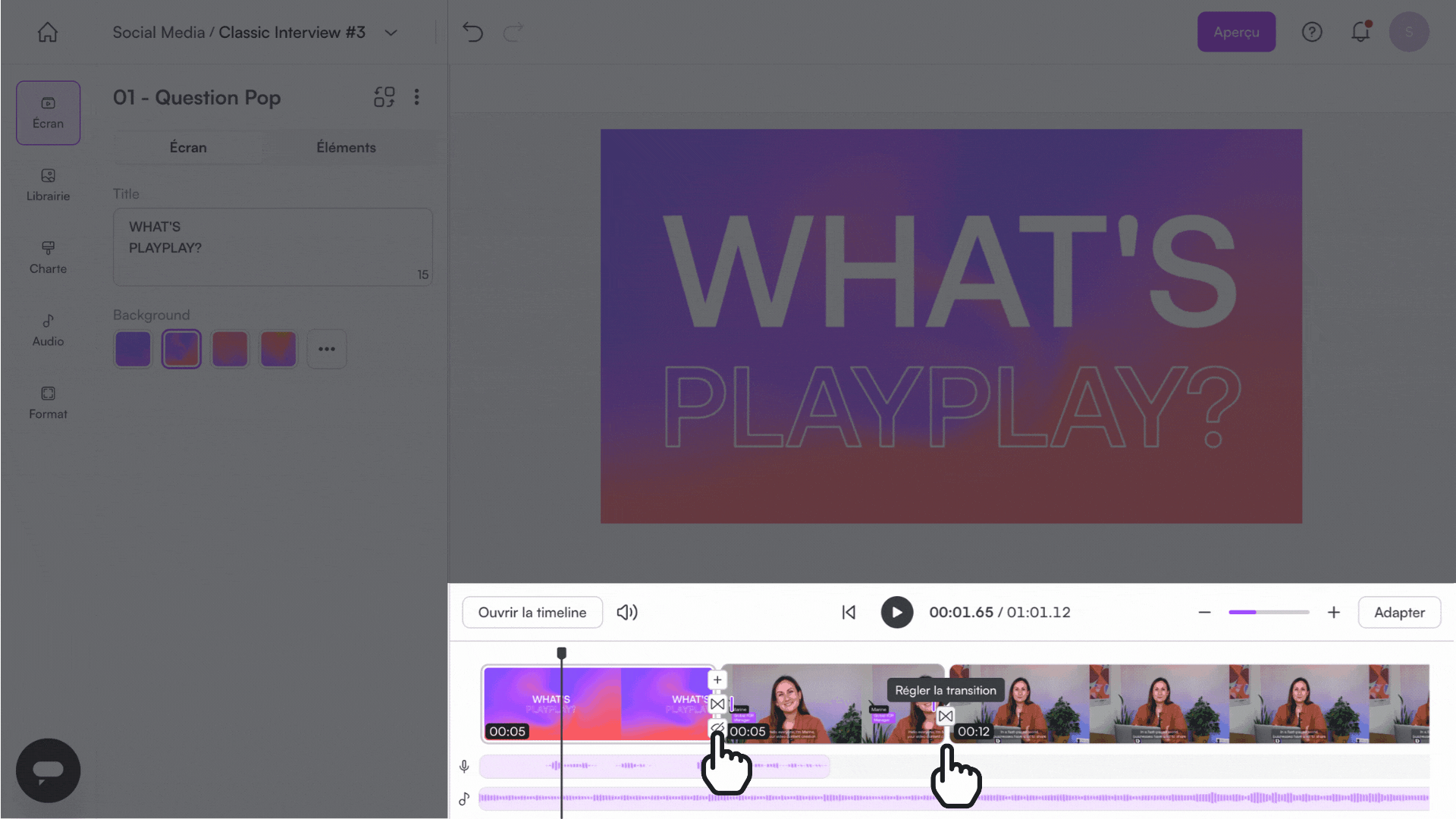Click the plus icon between the first two clips
The height and width of the screenshot is (819, 1456).
(717, 679)
